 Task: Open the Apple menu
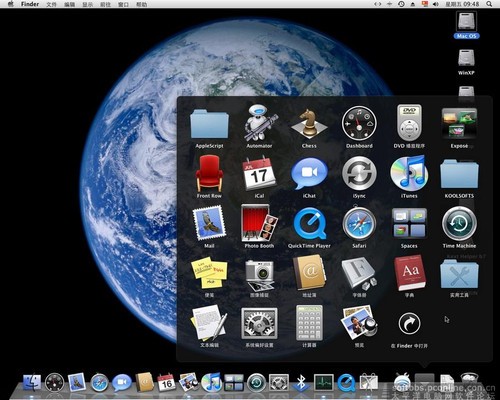click(x=10, y=4)
